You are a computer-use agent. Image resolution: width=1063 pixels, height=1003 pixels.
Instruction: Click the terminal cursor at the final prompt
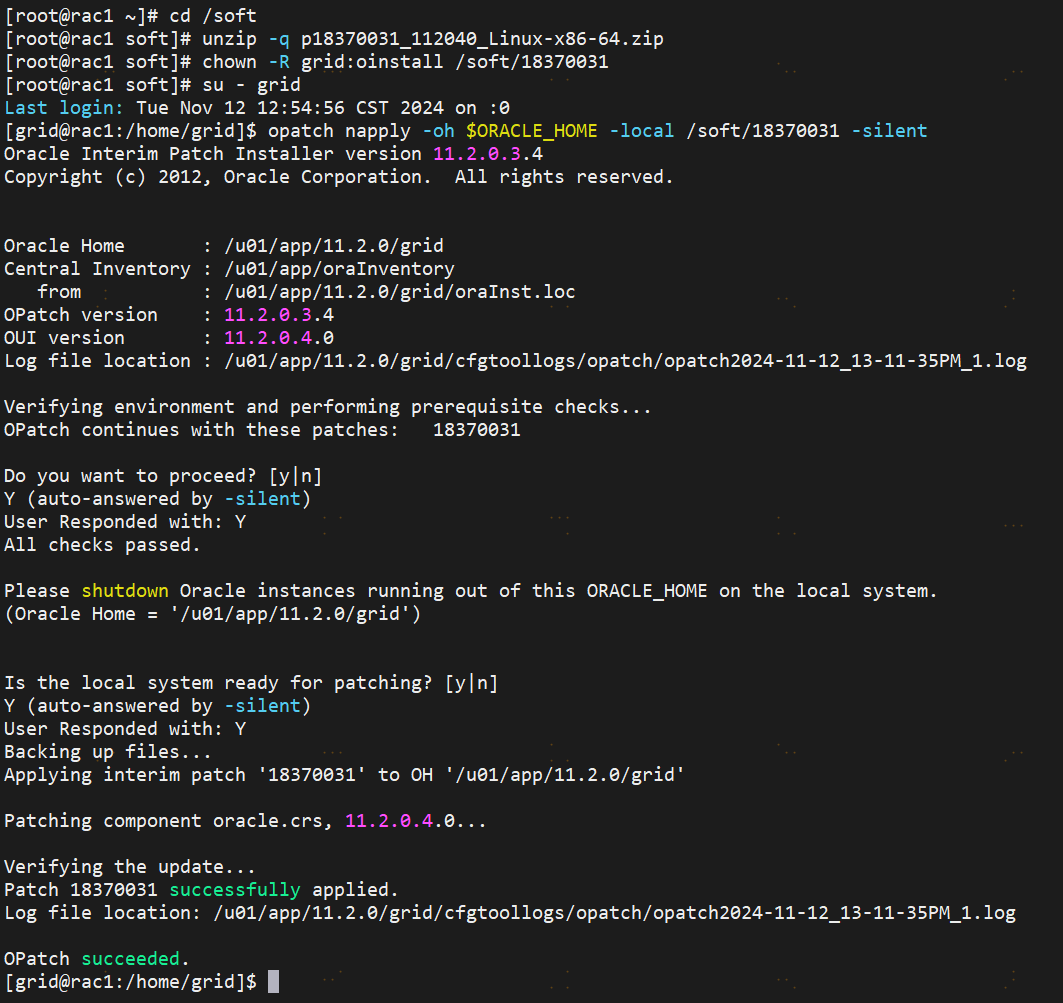point(273,982)
